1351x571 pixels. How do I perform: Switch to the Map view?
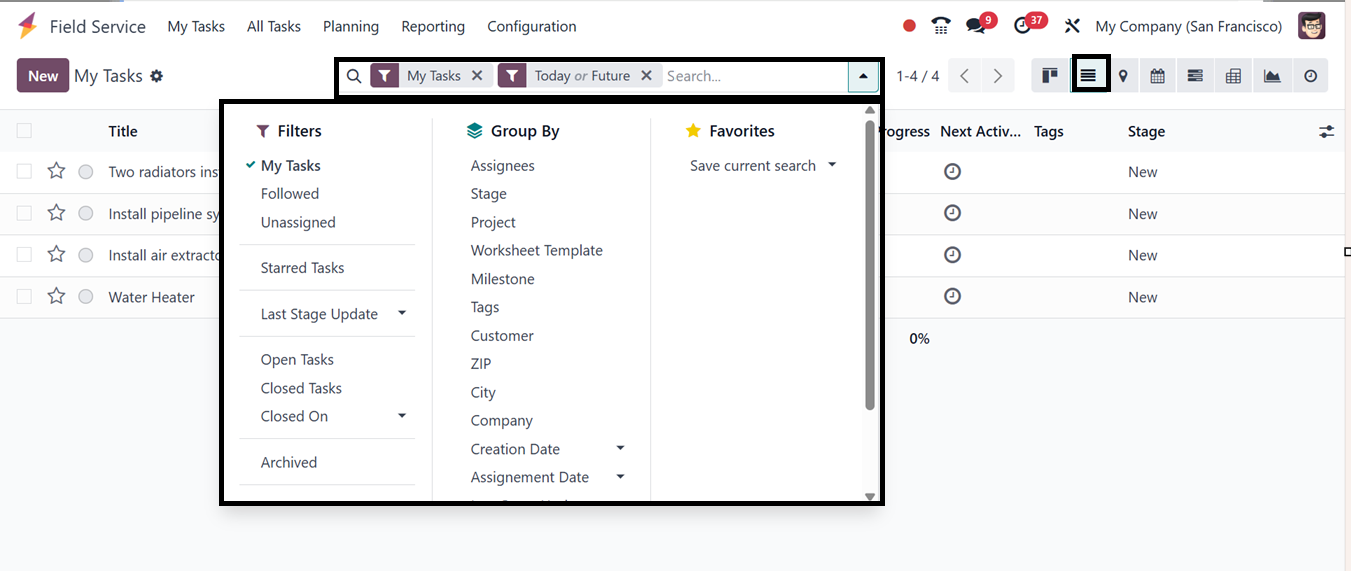coord(1124,76)
